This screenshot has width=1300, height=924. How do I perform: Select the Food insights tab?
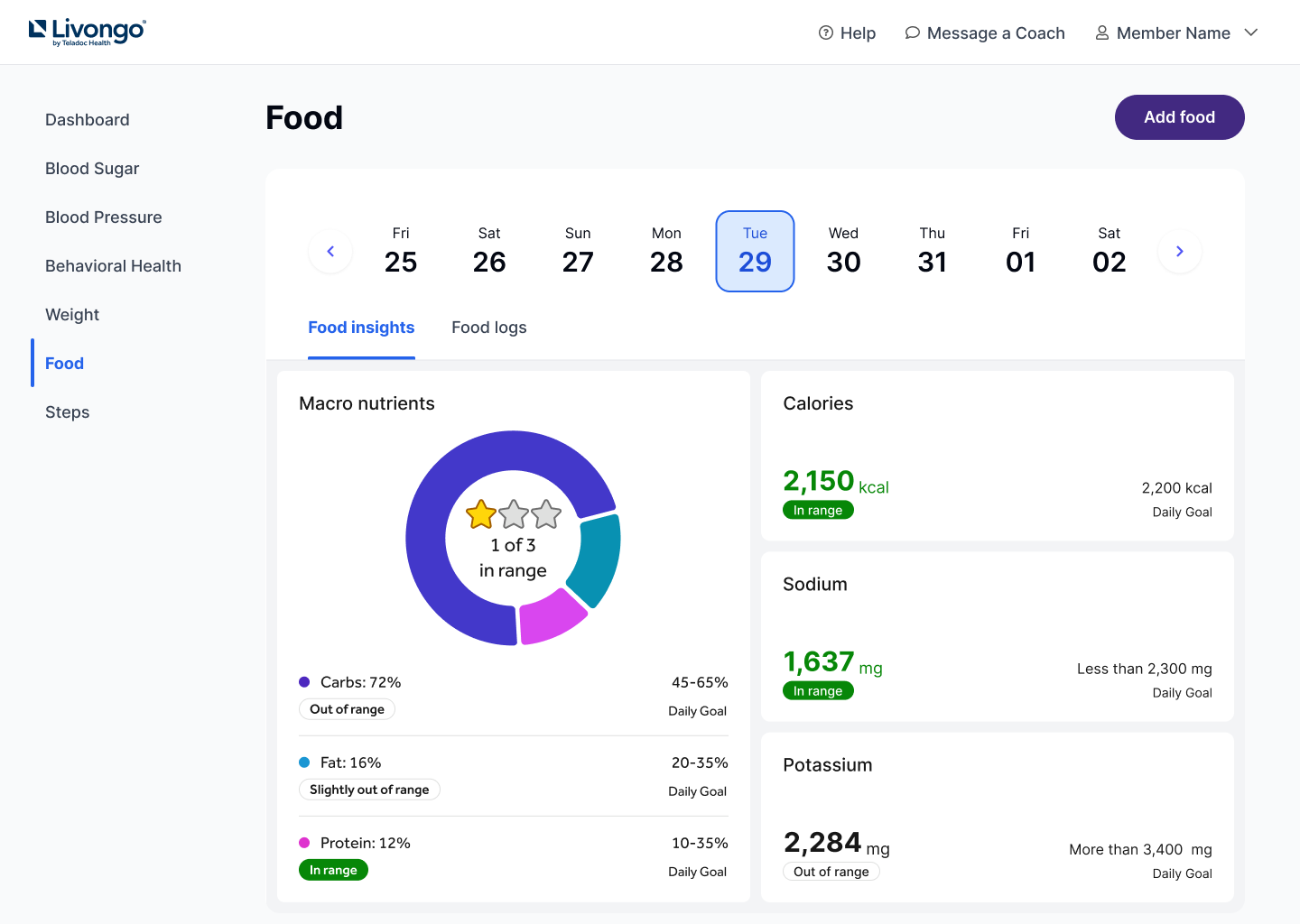(x=361, y=328)
